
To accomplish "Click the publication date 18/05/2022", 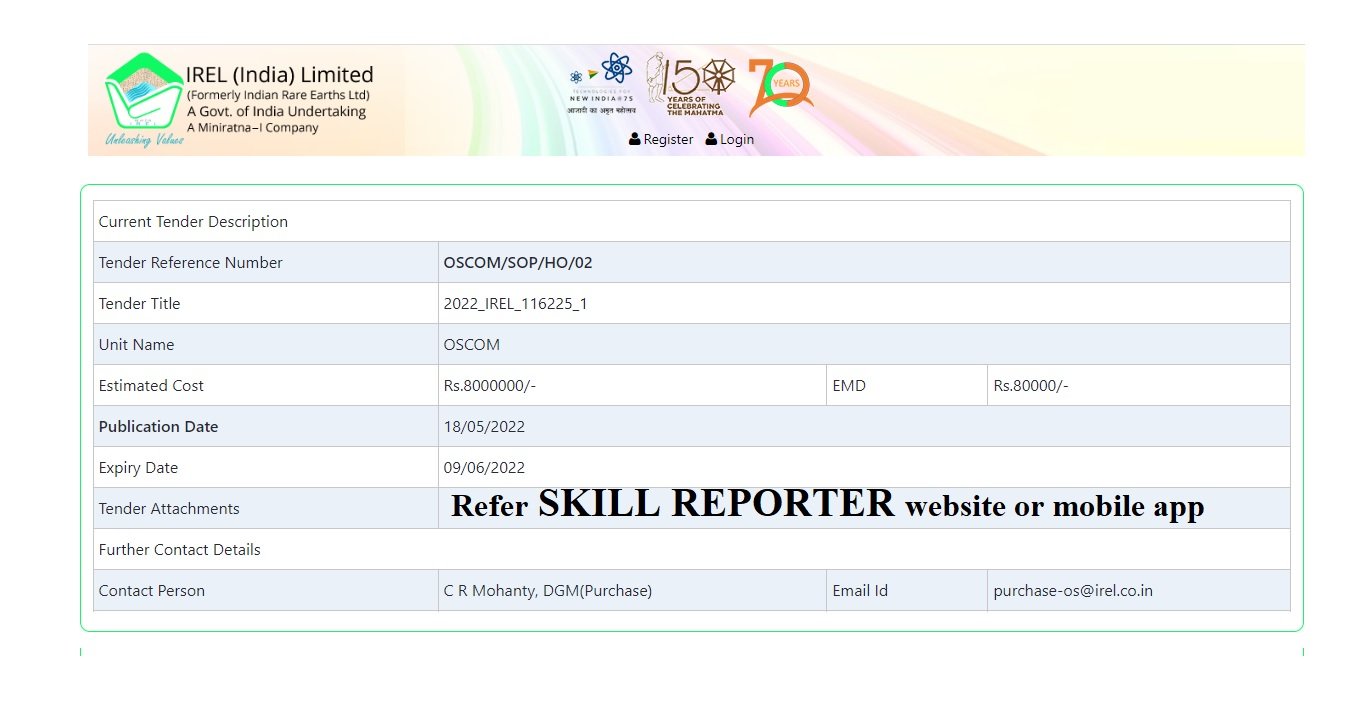I will tap(484, 427).
